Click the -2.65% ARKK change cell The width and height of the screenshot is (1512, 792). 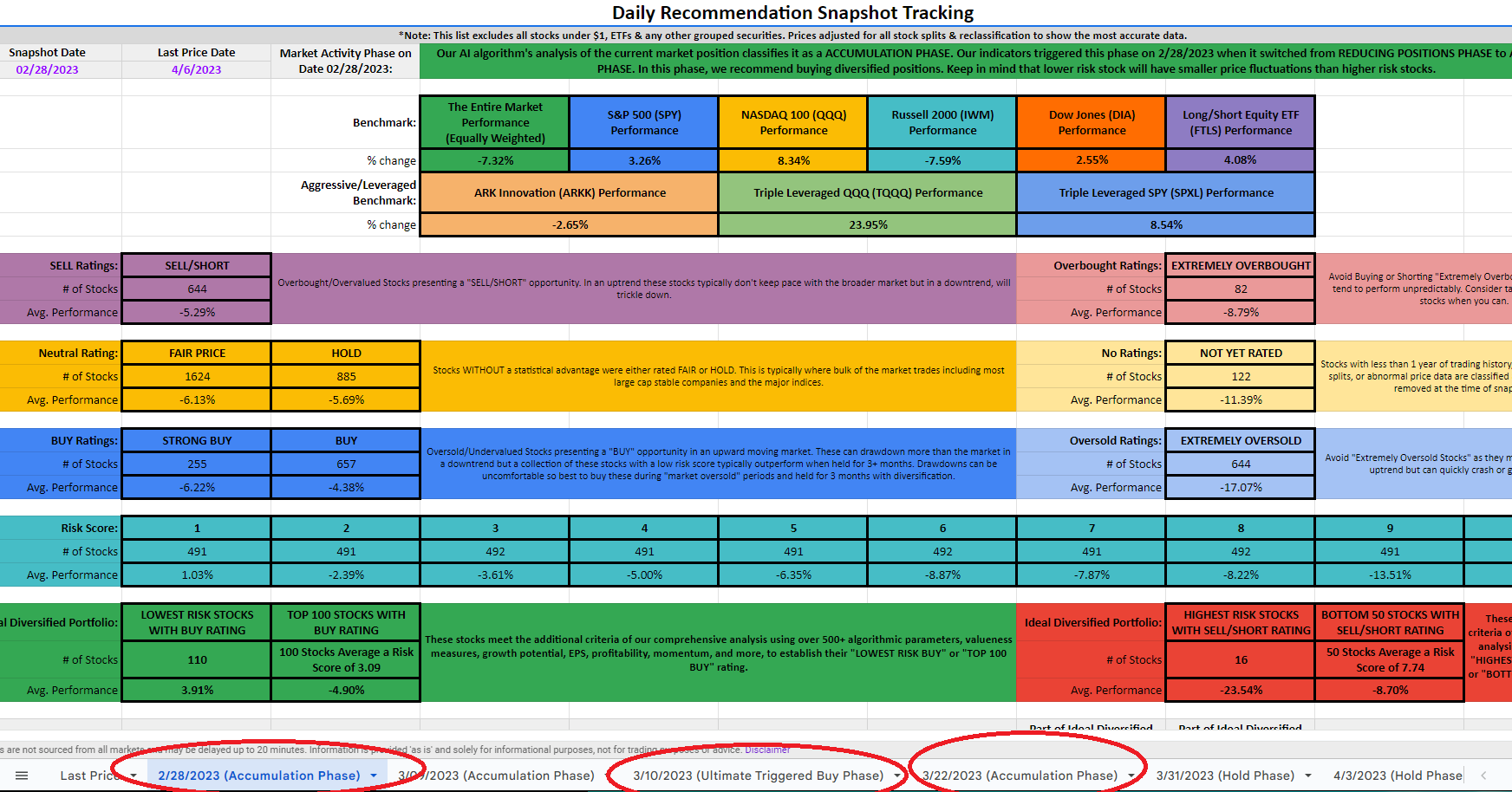pos(570,224)
